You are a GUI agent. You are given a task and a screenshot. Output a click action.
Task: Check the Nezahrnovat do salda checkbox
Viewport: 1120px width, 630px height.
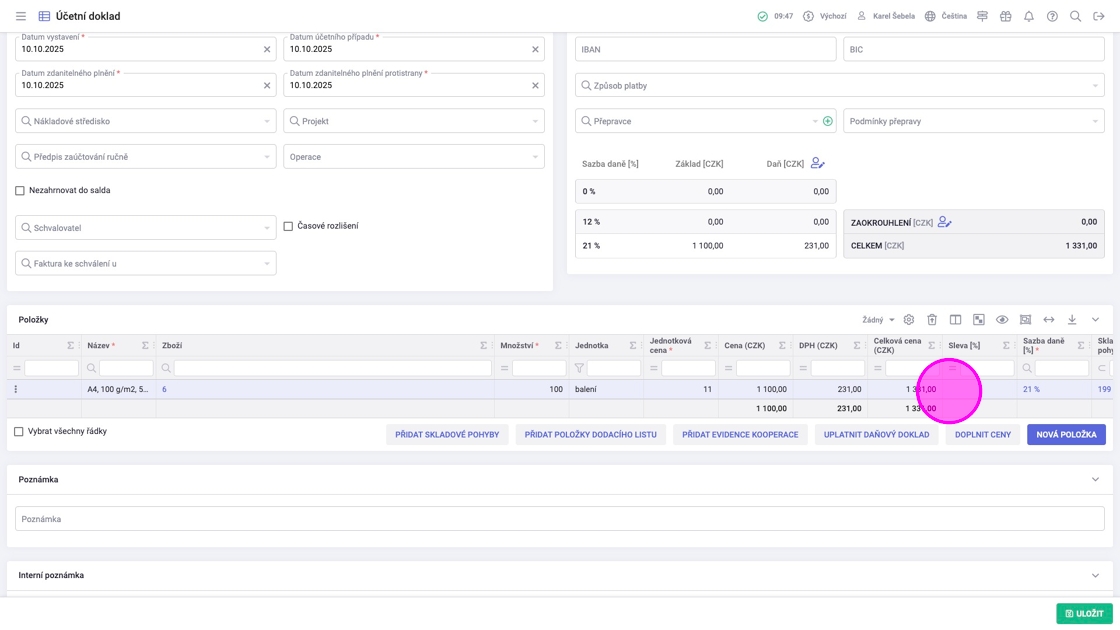click(20, 190)
